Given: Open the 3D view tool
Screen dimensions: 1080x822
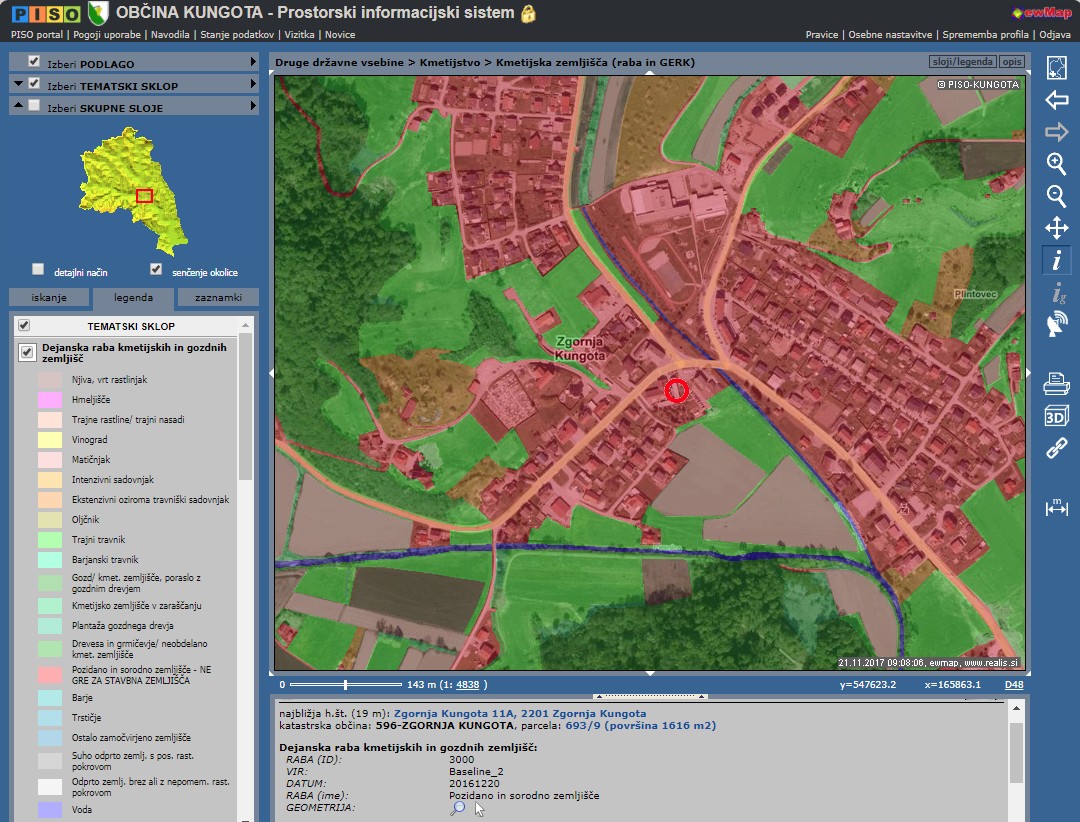Looking at the screenshot, I should pos(1056,416).
